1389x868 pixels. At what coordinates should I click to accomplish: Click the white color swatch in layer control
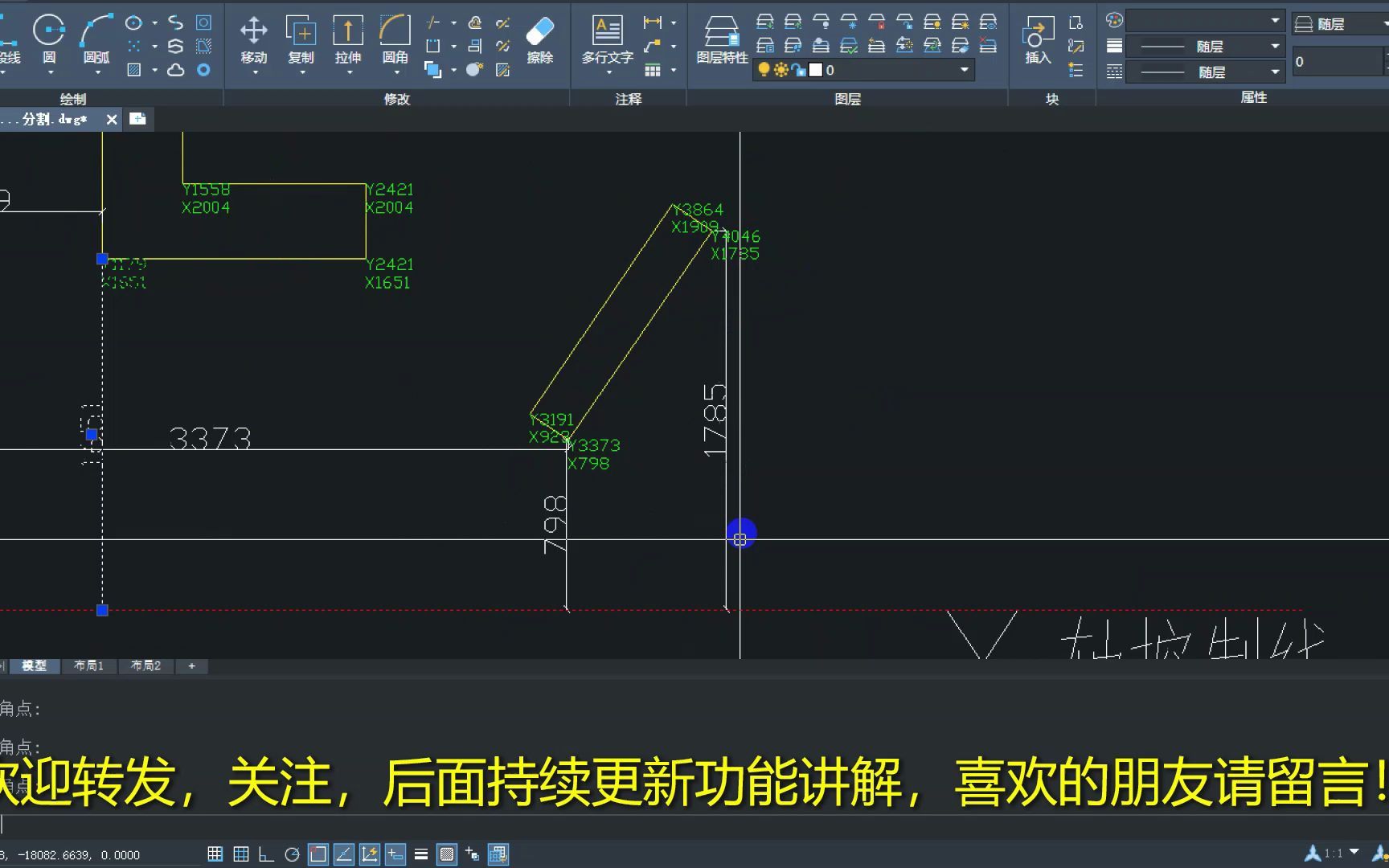coord(814,70)
